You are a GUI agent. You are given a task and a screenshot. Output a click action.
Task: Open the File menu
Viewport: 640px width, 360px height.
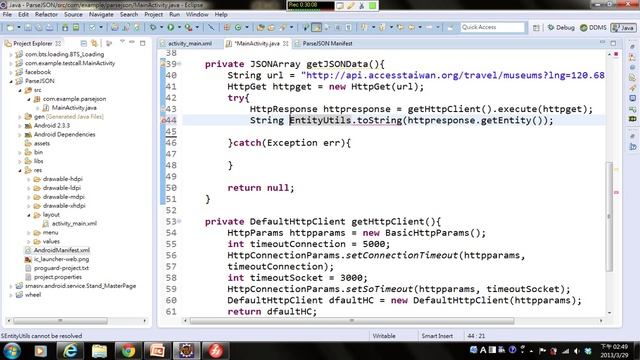pos(7,14)
